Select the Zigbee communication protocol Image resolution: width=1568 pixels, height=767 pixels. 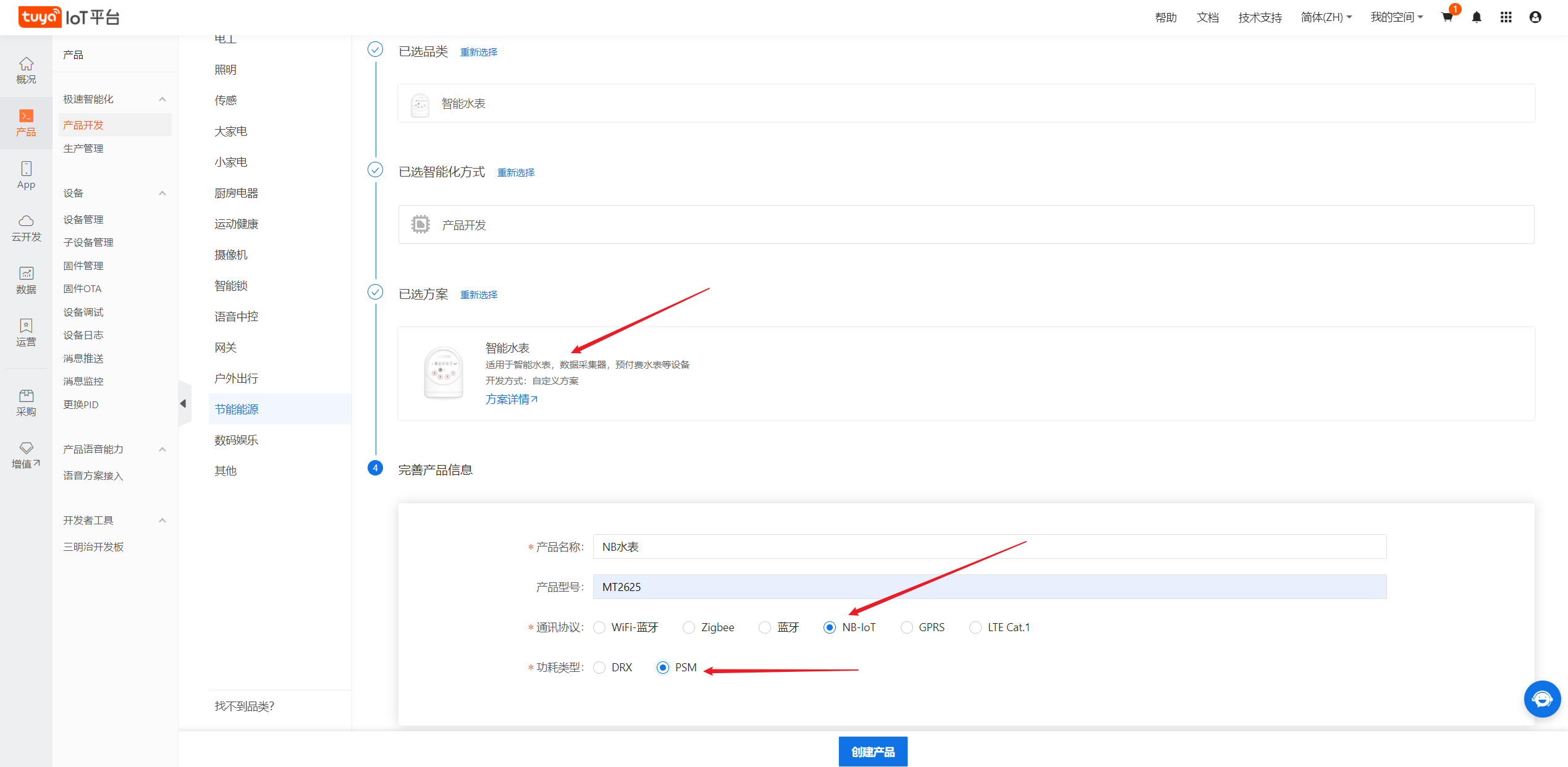(x=688, y=627)
